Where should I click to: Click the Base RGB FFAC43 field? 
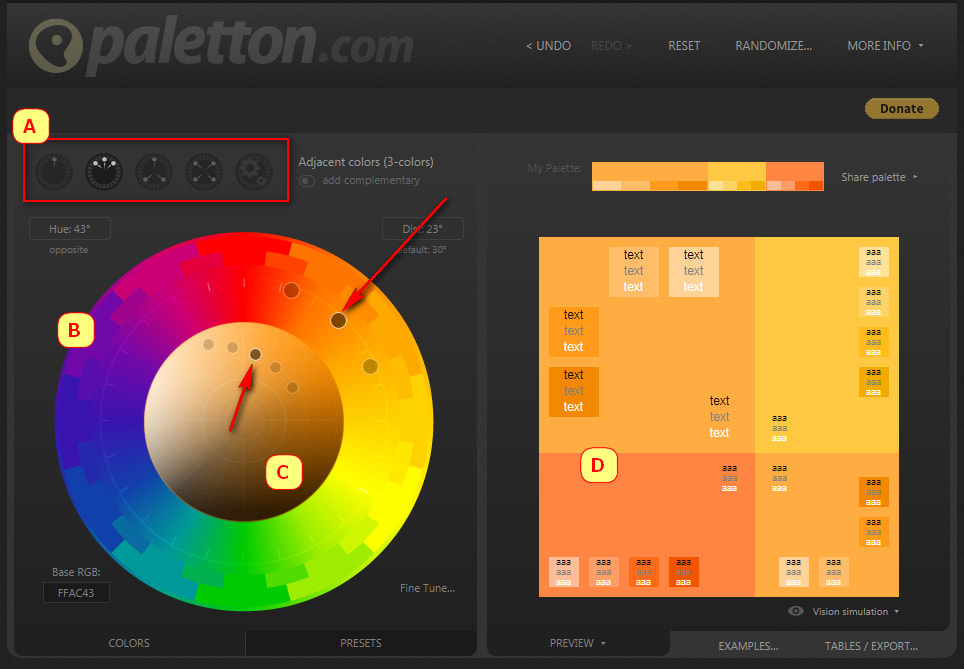(x=76, y=593)
